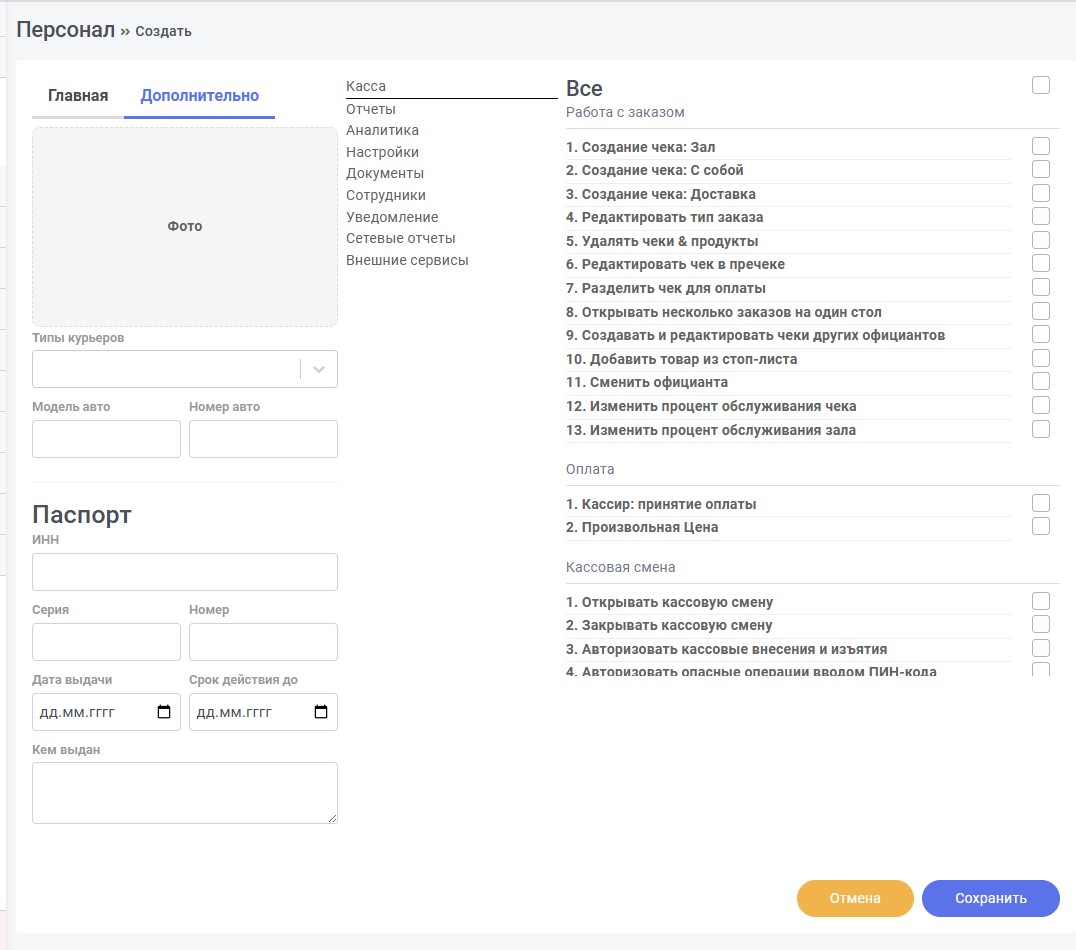
Task: Open Внешние сервисы permissions
Action: coord(407,260)
